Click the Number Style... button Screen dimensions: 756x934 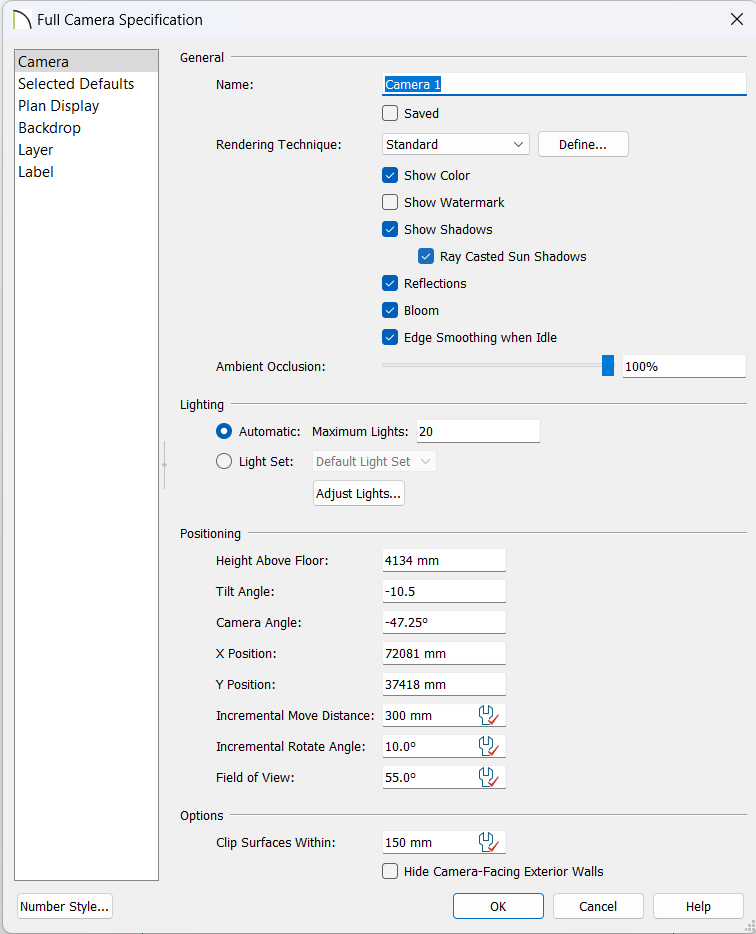65,906
